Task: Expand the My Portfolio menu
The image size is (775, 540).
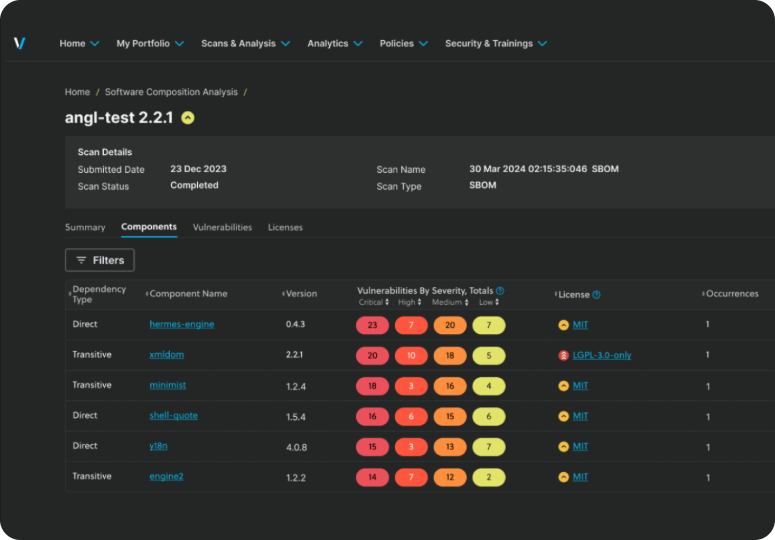Action: pos(150,43)
